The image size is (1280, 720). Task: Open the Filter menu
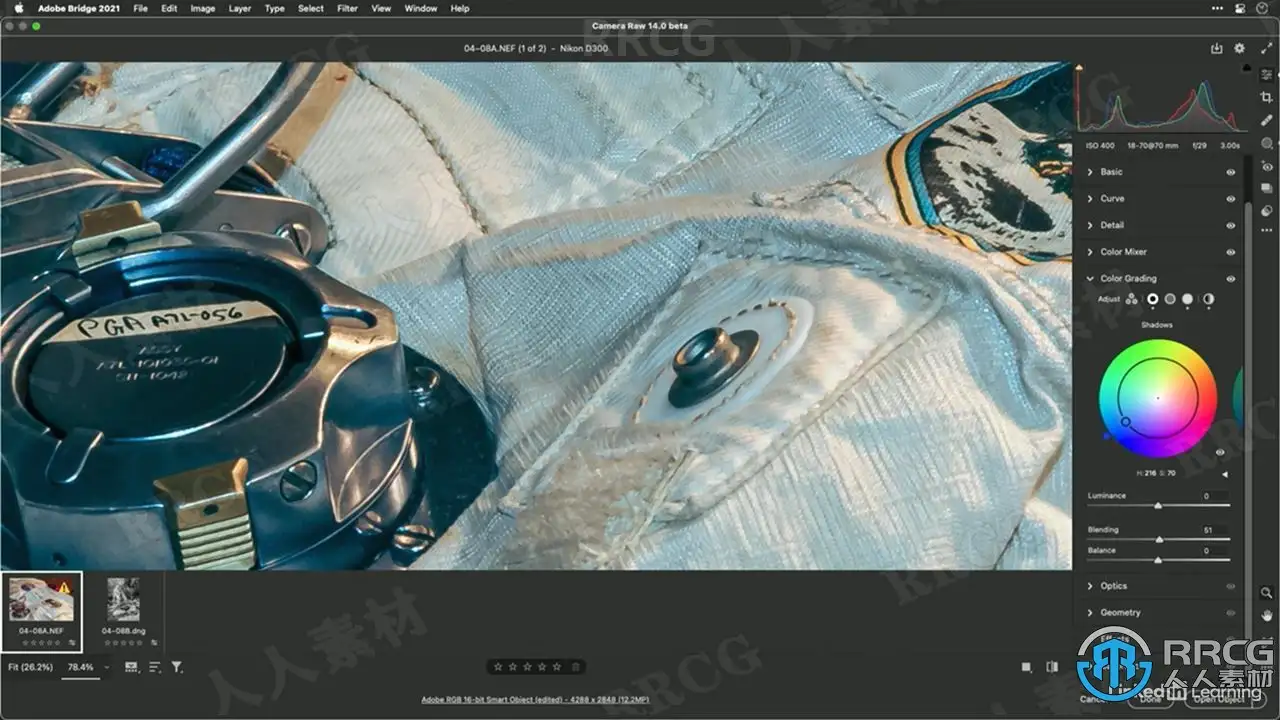[x=347, y=8]
